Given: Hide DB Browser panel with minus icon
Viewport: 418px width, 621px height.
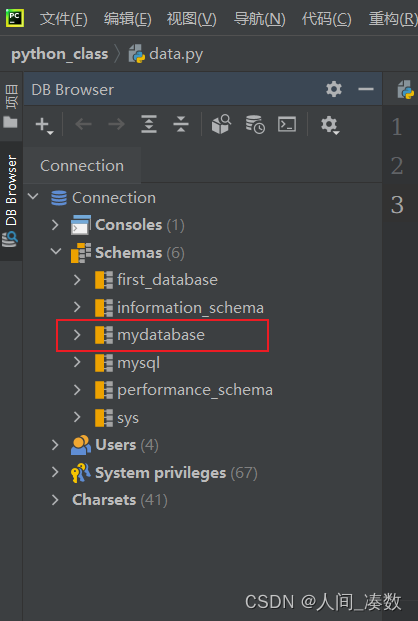Looking at the screenshot, I should point(366,90).
